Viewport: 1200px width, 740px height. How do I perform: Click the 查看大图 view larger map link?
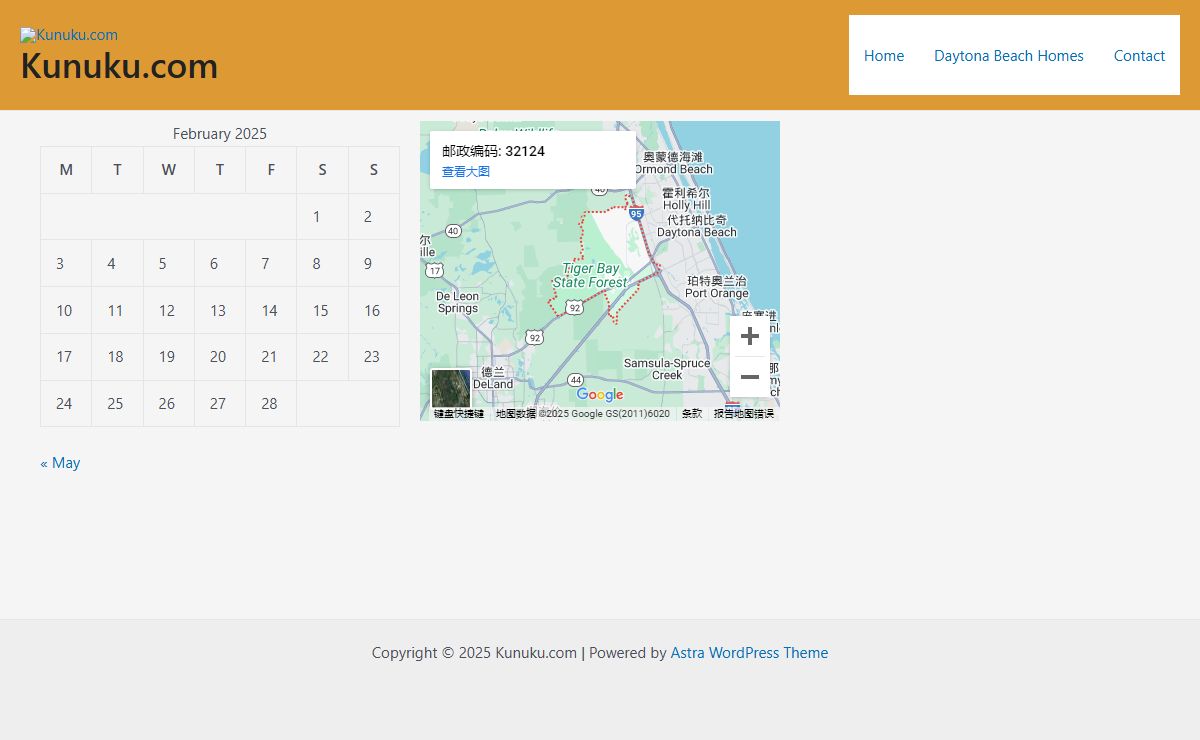point(466,172)
